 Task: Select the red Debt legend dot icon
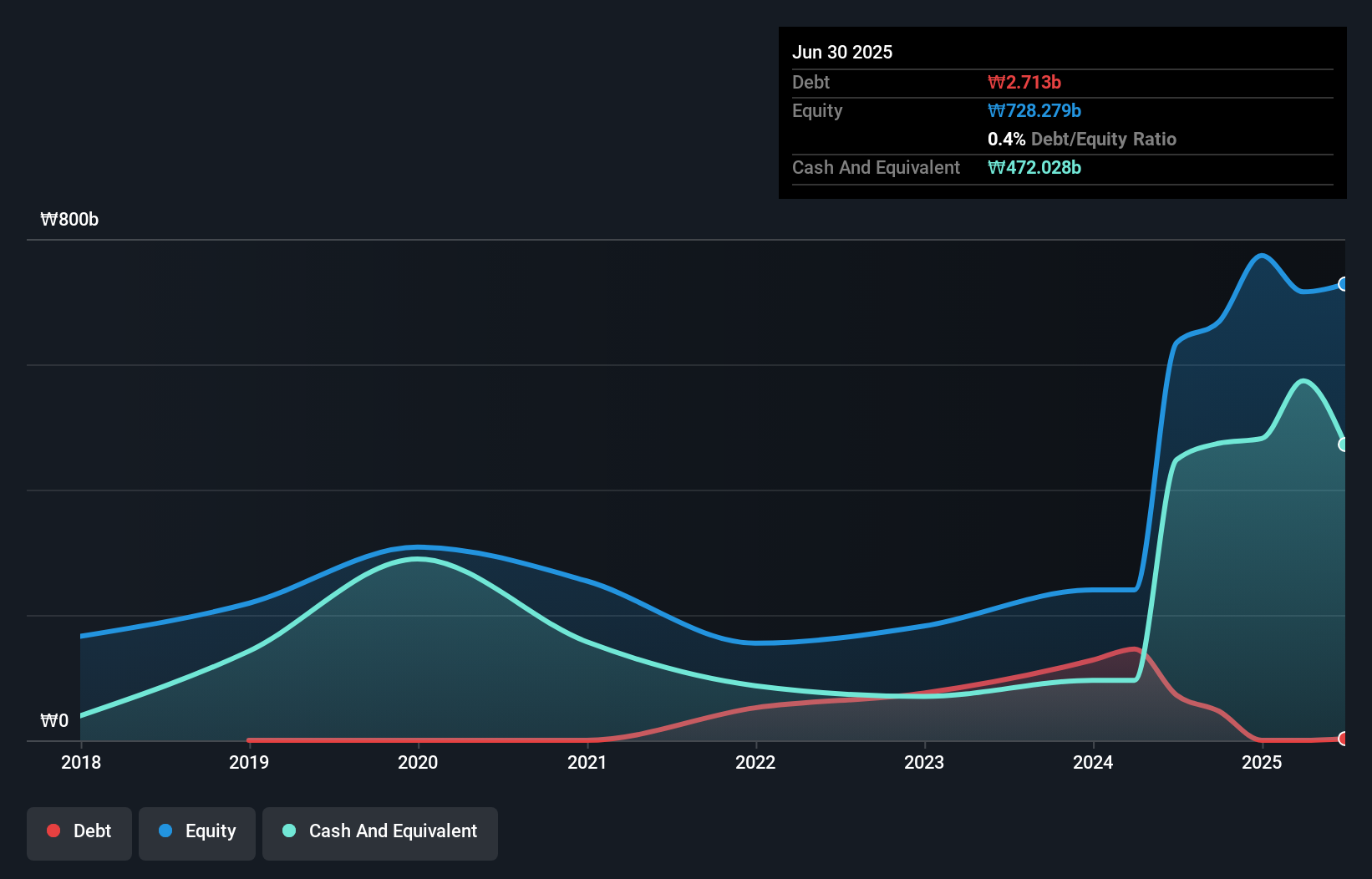pyautogui.click(x=53, y=831)
